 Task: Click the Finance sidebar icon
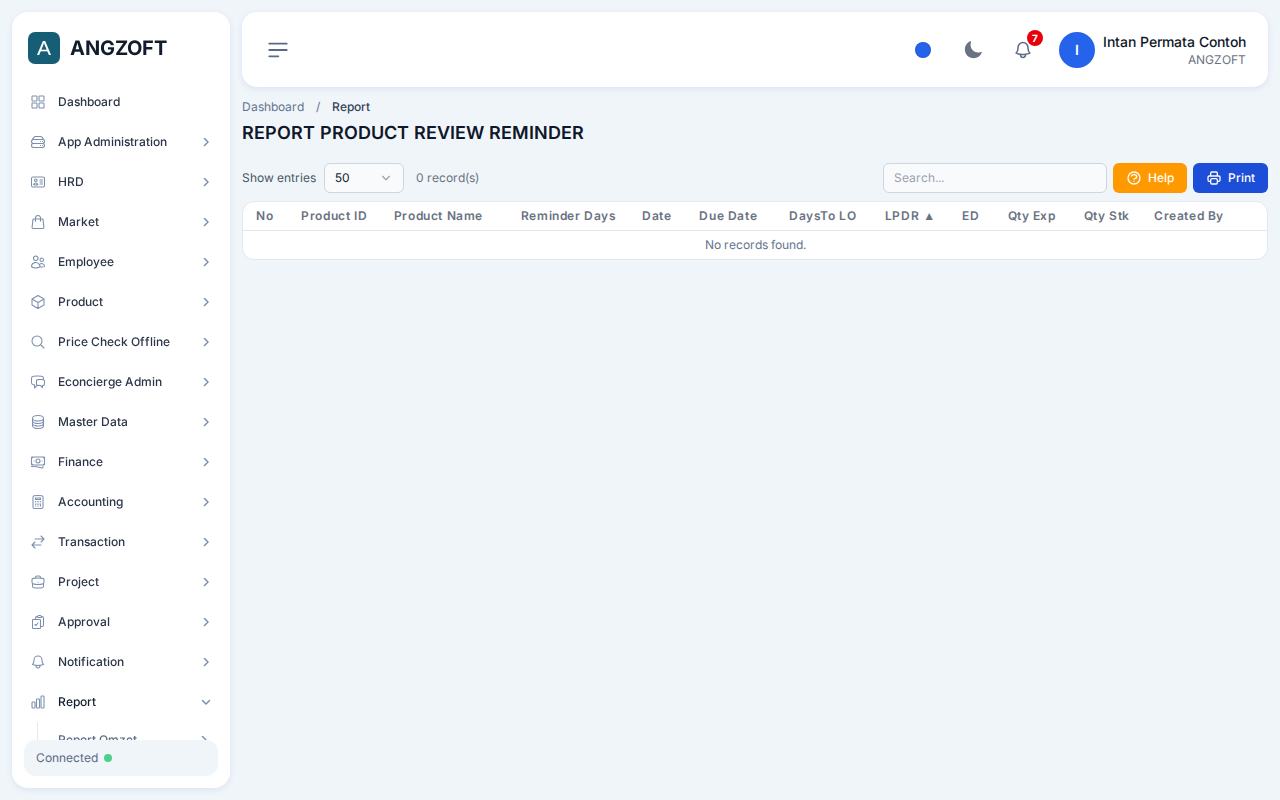(x=38, y=462)
